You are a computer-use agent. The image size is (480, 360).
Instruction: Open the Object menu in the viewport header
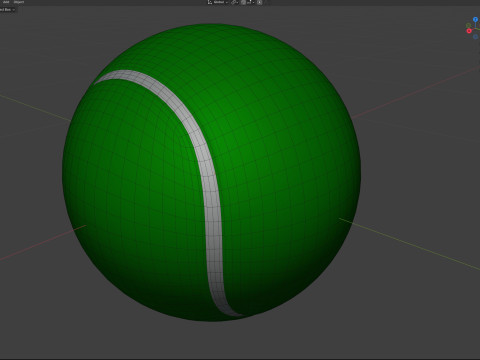[x=19, y=2]
